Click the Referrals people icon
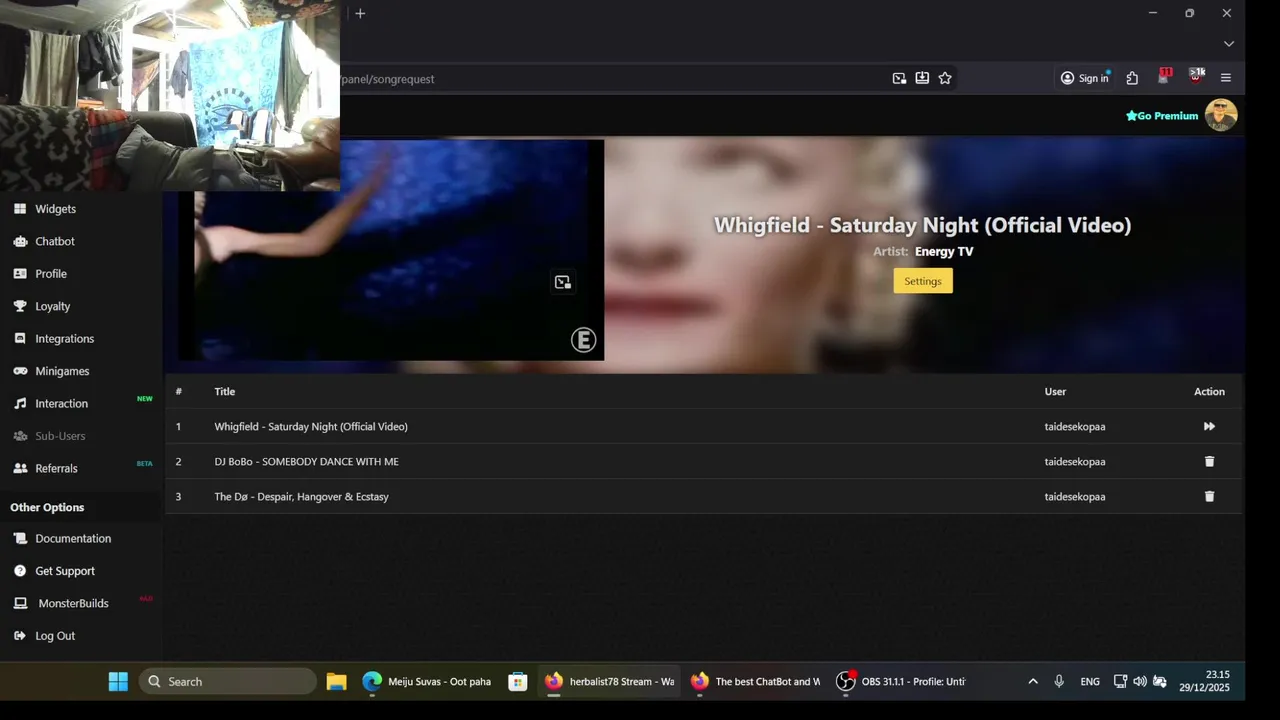The image size is (1280, 720). [20, 468]
